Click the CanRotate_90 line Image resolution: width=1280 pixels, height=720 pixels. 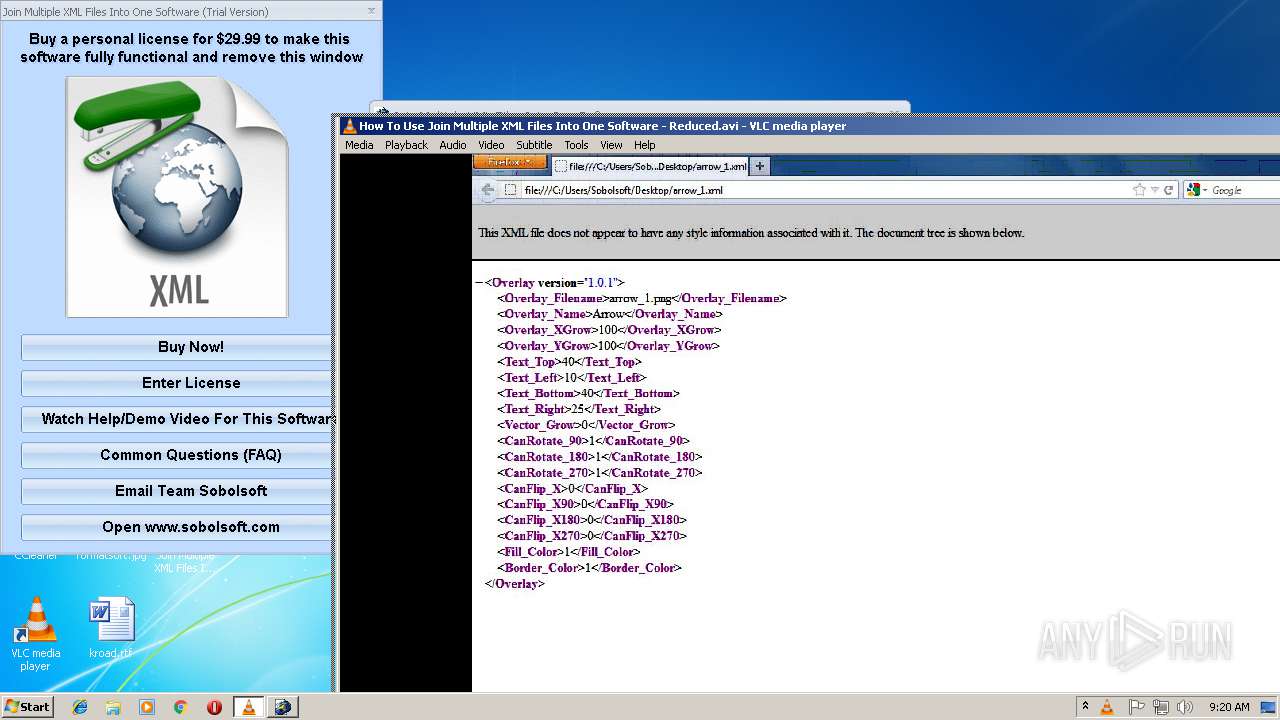593,441
